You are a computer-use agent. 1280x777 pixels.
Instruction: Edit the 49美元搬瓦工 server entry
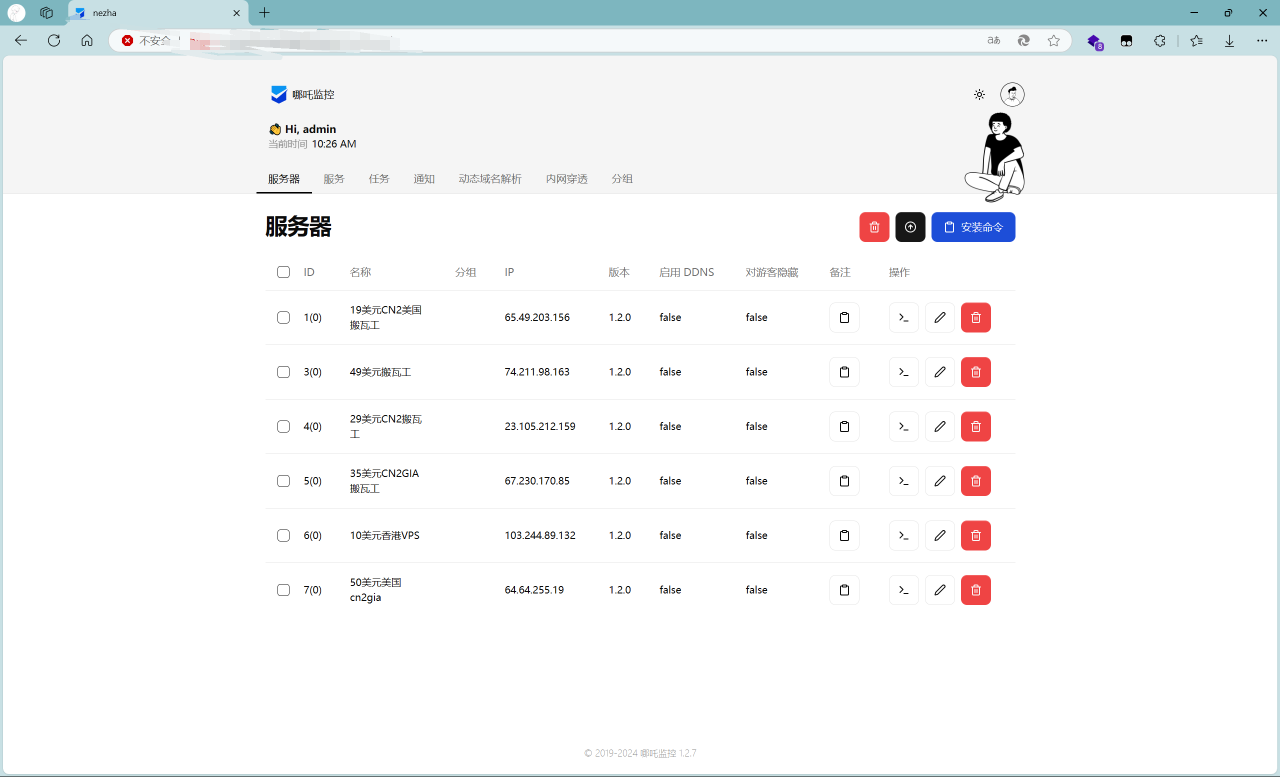click(x=939, y=372)
